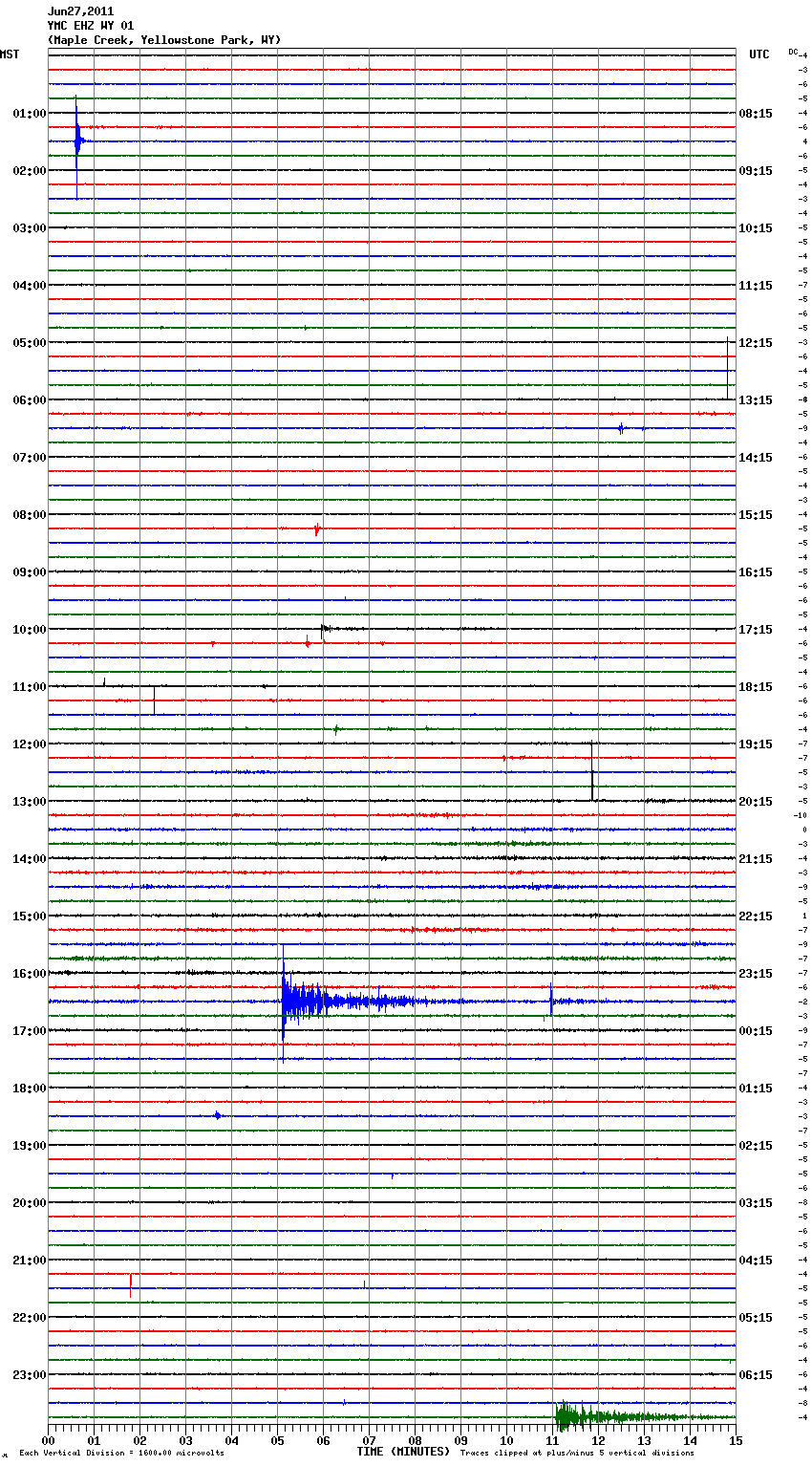This screenshot has height=1466, width=812.
Task: Click the 13:15 UTC time label
Action: [756, 399]
